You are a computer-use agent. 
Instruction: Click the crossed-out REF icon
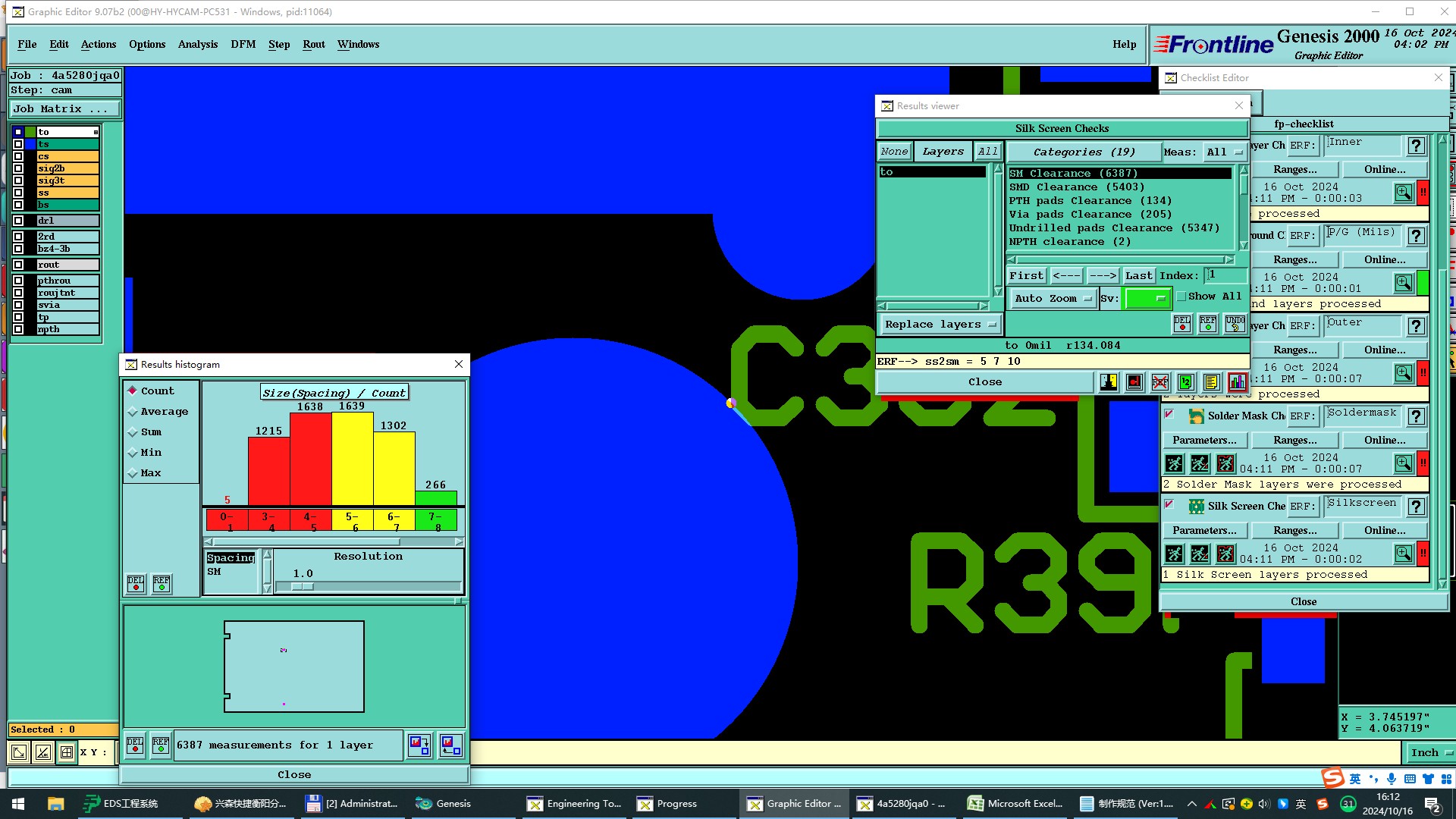coord(1160,382)
